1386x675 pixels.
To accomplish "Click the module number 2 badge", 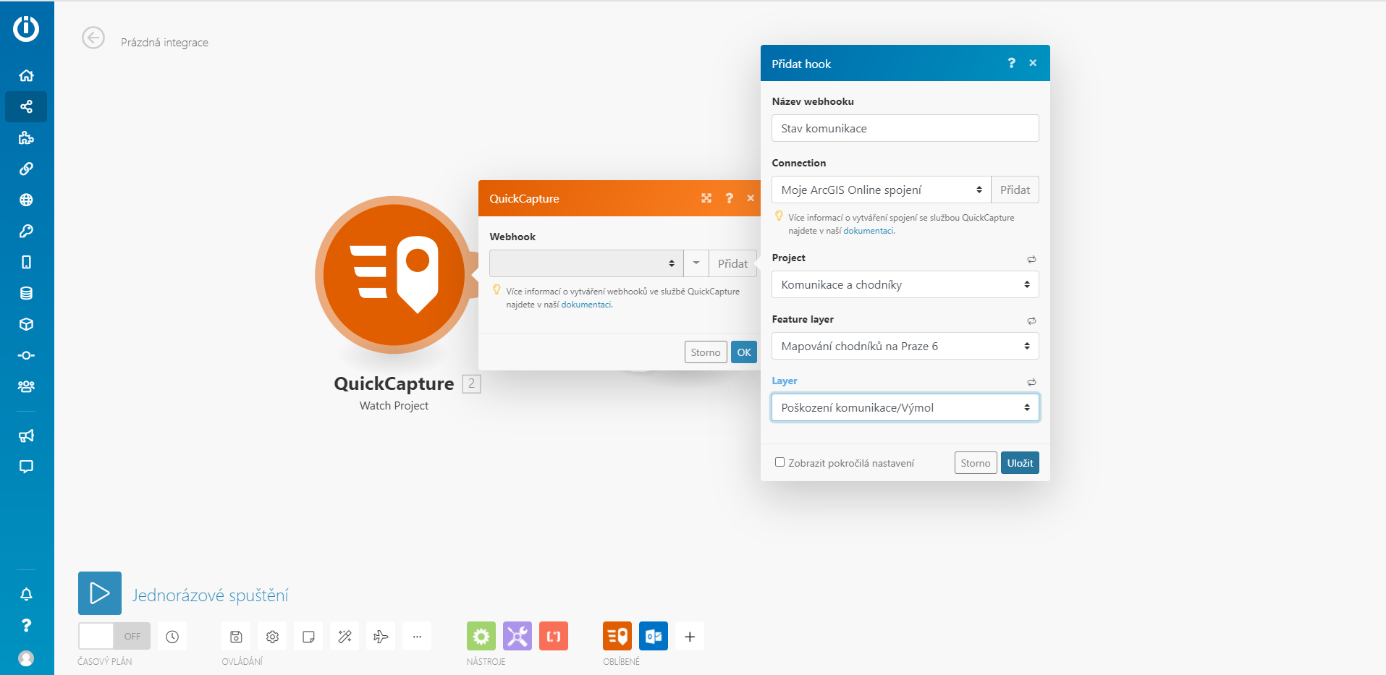I will click(472, 383).
